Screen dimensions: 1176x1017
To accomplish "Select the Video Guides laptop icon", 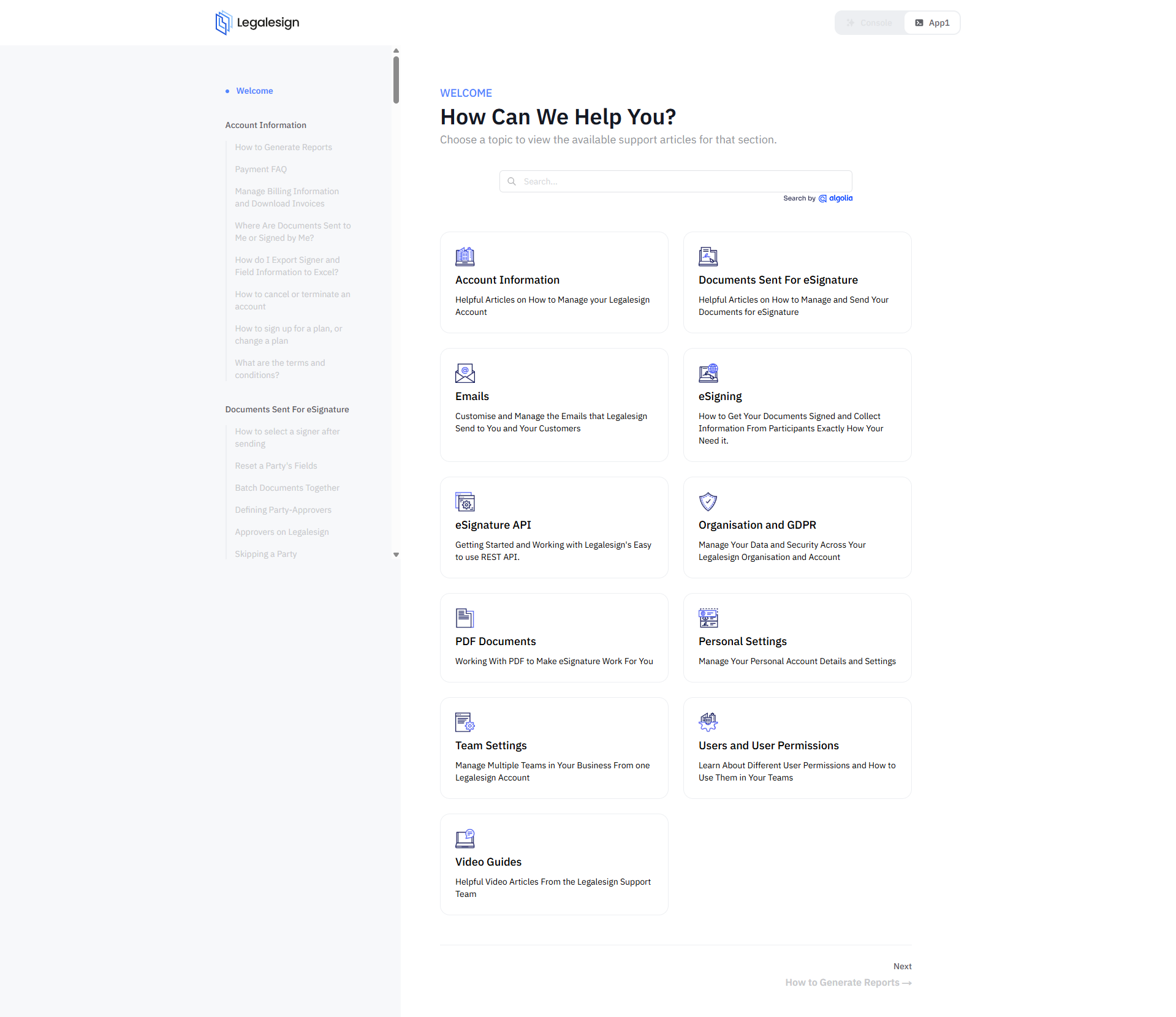I will 465,839.
